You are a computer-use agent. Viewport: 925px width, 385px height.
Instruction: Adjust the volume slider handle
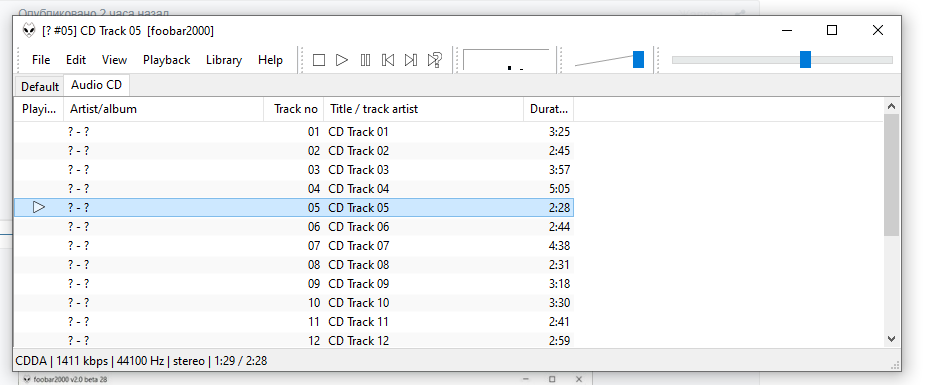[638, 60]
